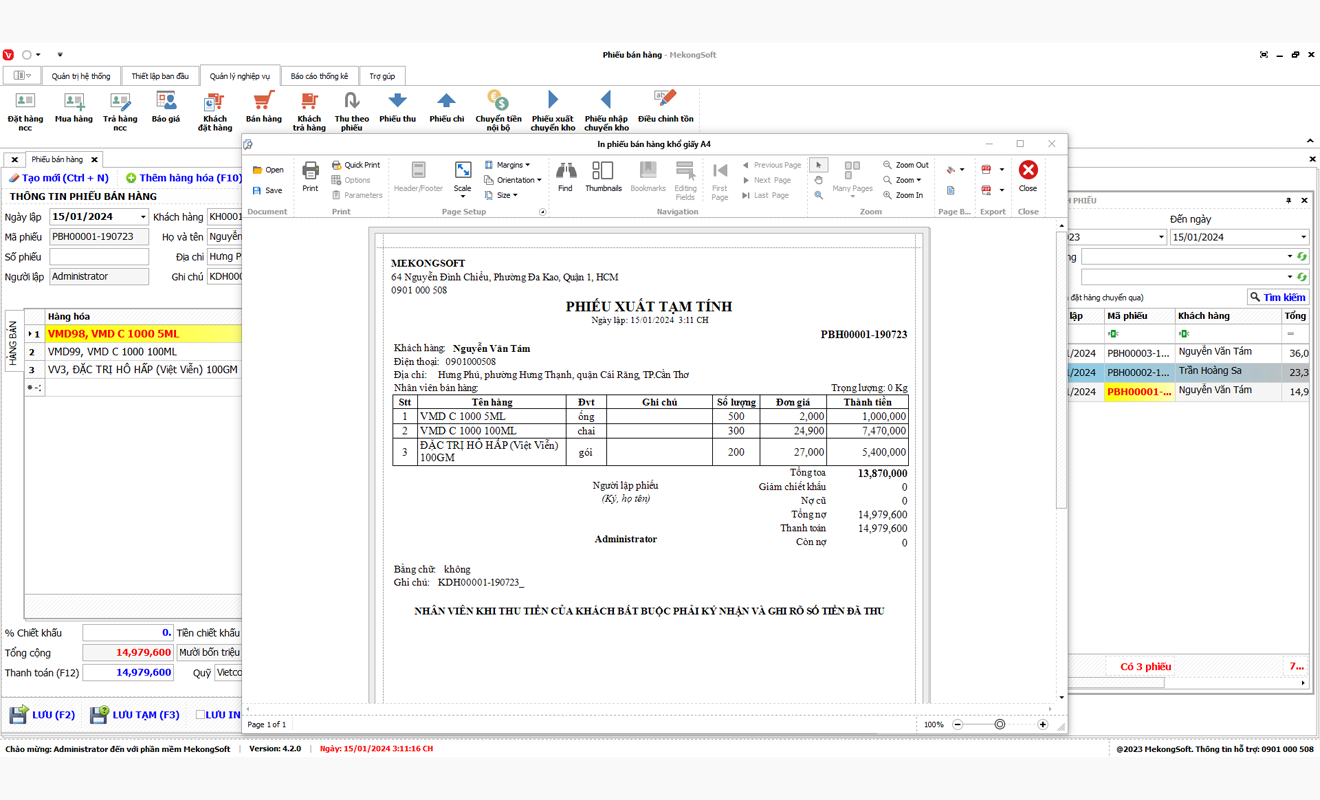Viewport: 1320px width, 800px height.
Task: Open the Báo giá function
Action: [166, 108]
